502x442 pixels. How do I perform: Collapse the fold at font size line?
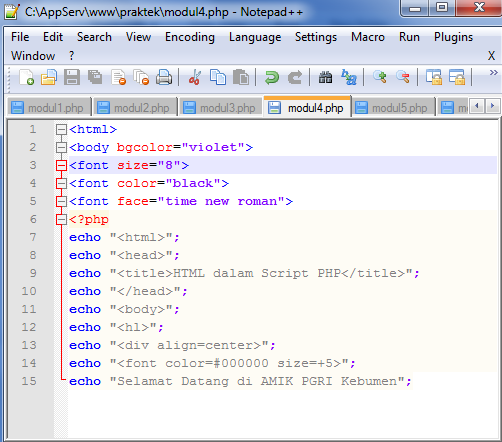pos(61,165)
